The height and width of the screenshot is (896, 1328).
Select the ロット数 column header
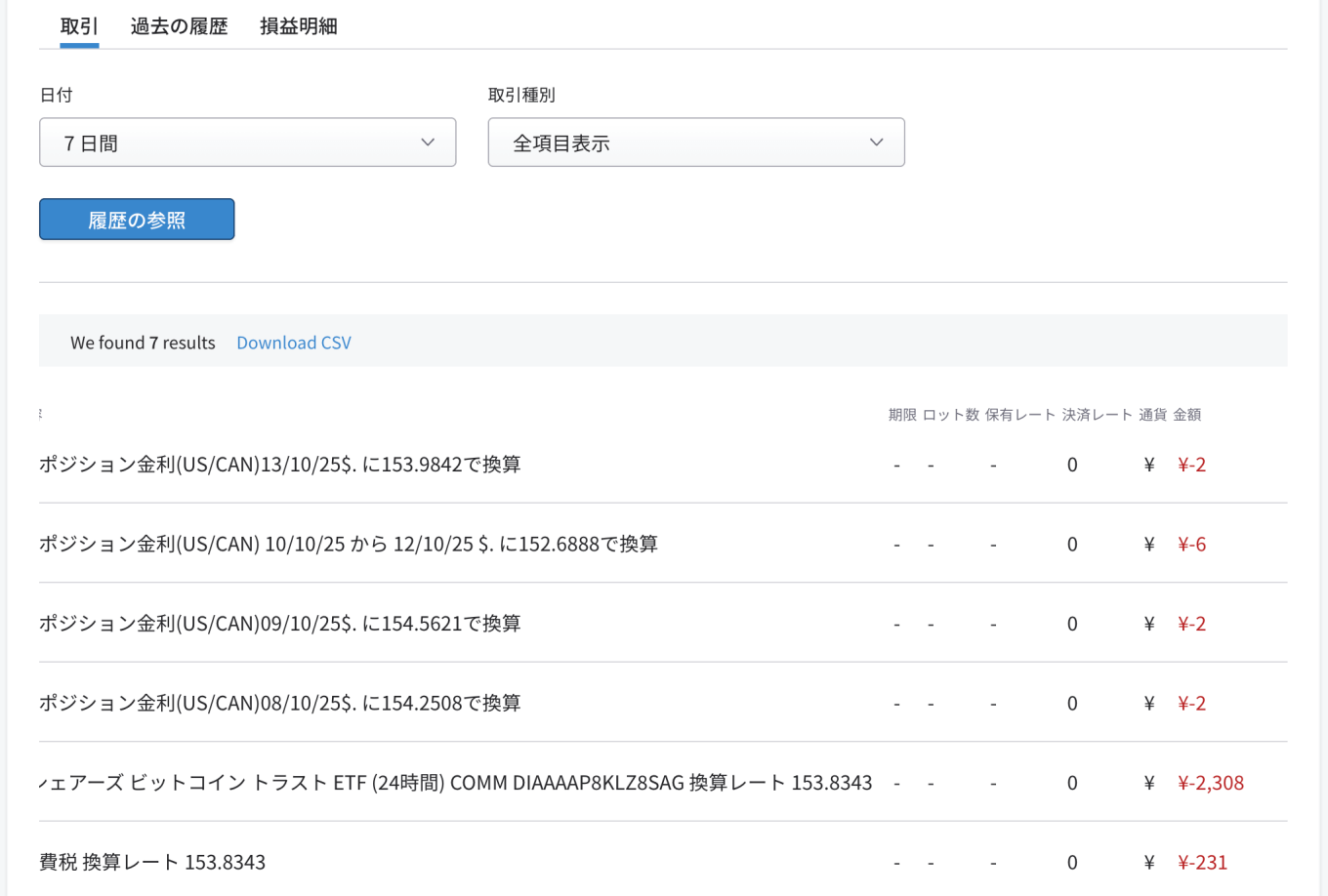click(950, 415)
